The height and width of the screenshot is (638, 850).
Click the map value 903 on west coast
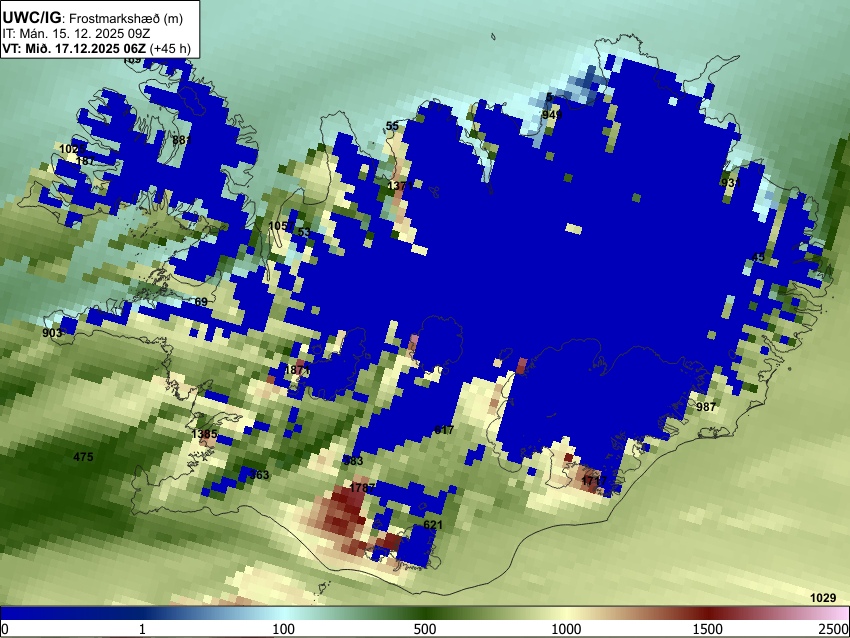tap(52, 333)
